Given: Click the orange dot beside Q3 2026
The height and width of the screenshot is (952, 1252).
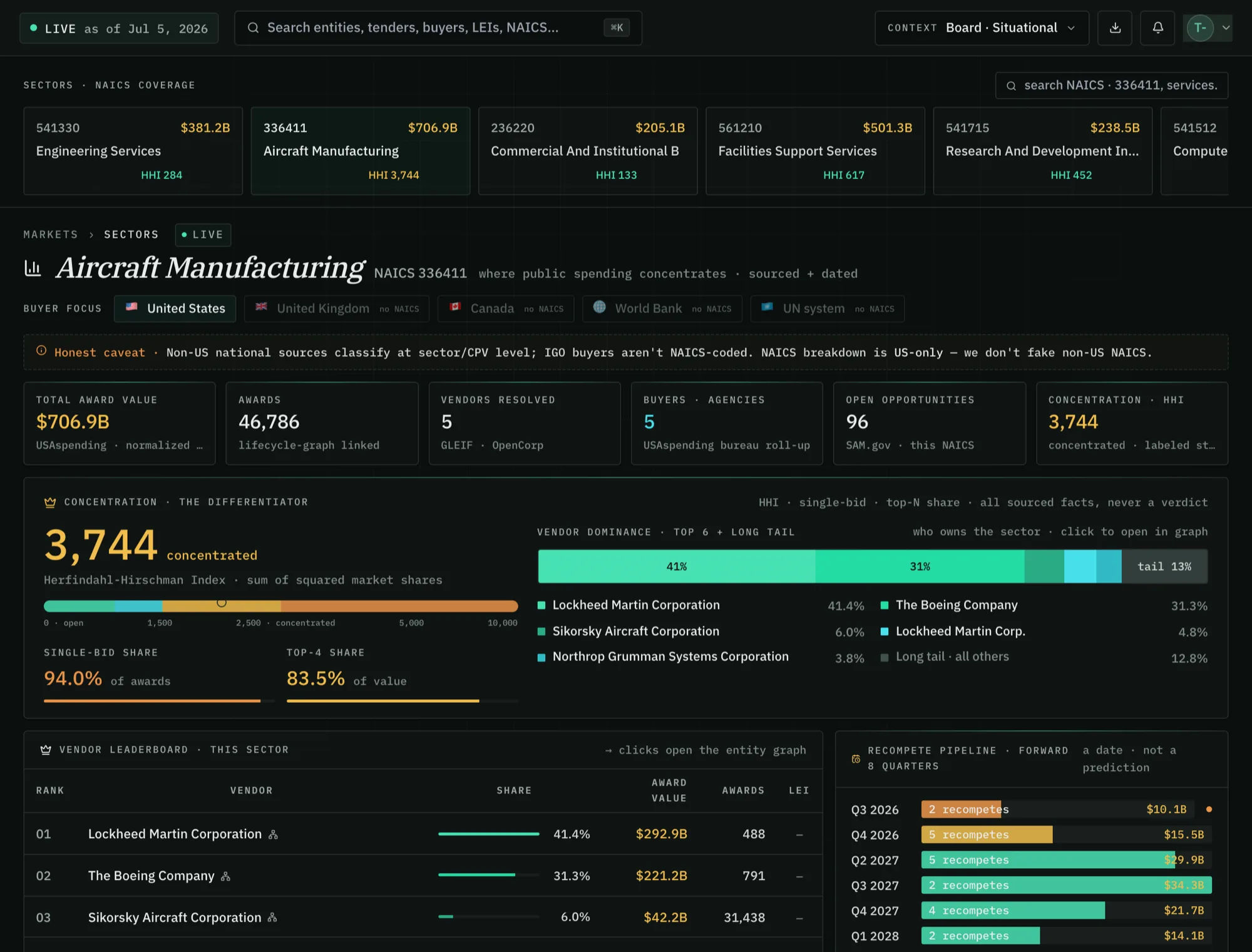Looking at the screenshot, I should [1209, 809].
